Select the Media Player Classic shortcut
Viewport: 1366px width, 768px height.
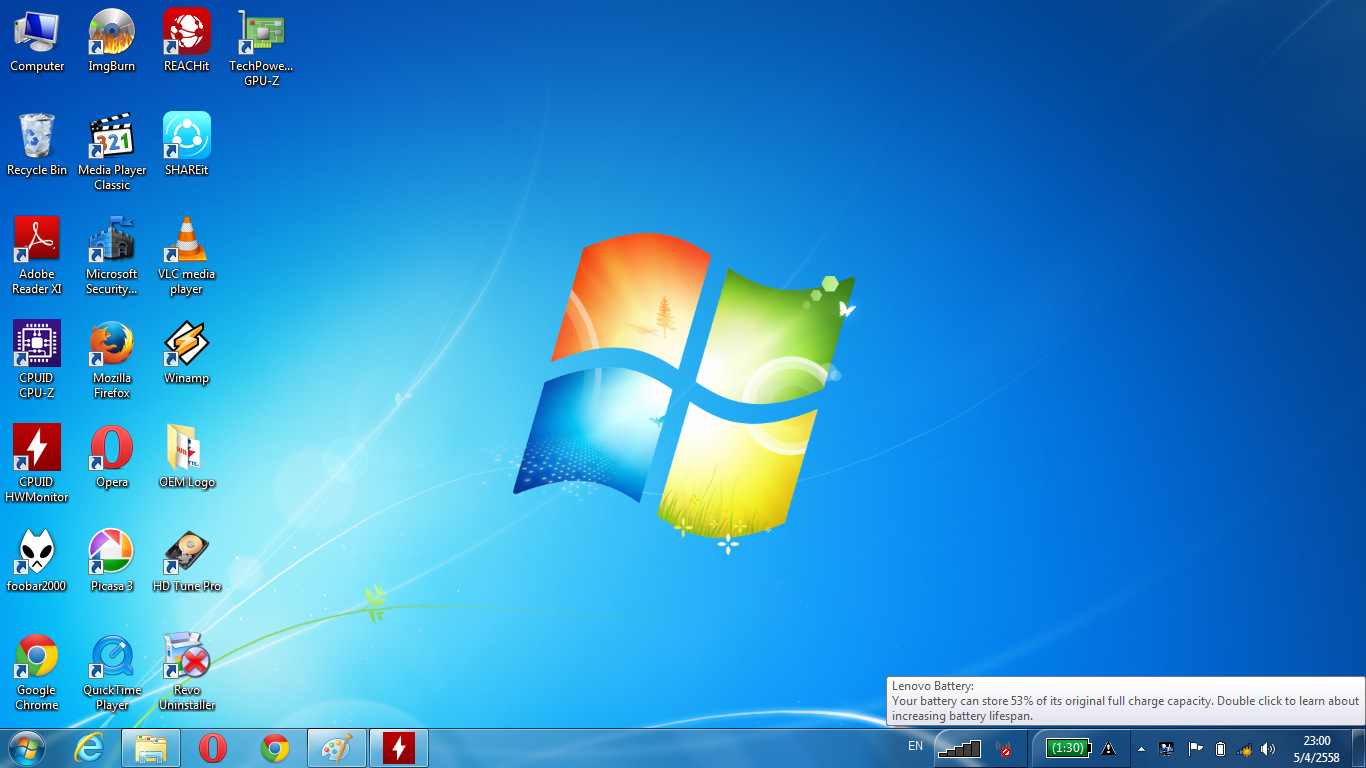coord(112,152)
